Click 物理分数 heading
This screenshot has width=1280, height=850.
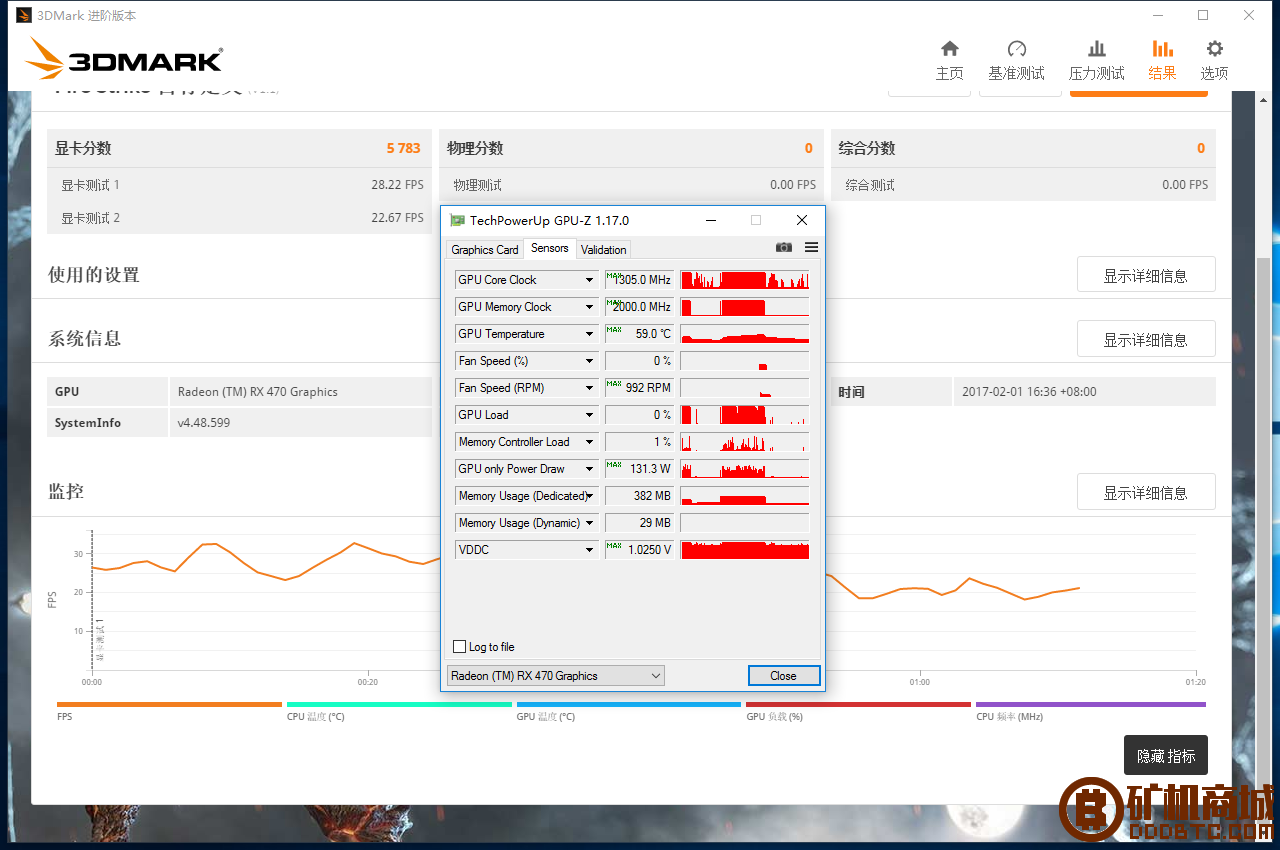pos(475,148)
